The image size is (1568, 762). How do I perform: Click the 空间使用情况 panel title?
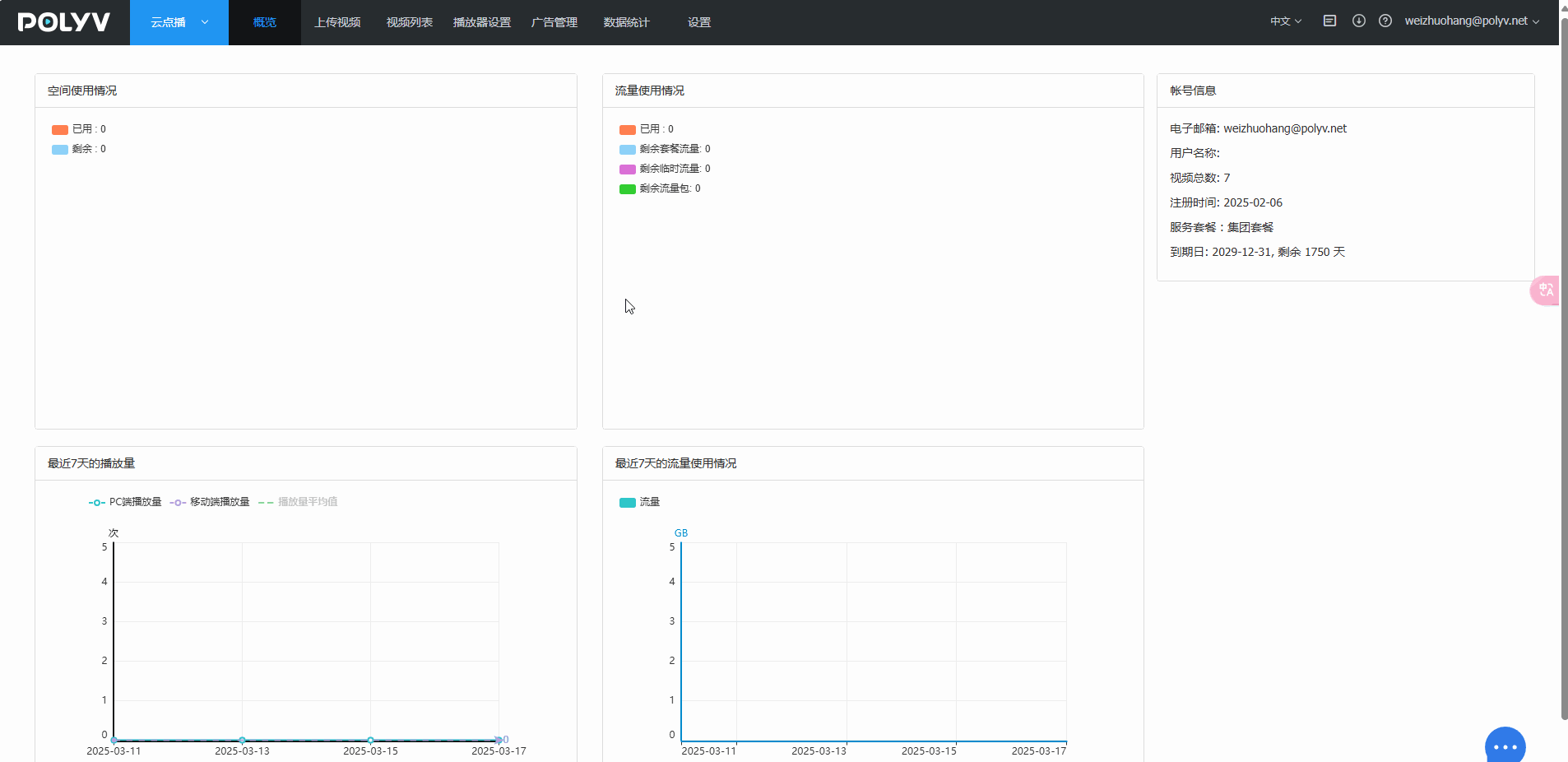point(82,91)
